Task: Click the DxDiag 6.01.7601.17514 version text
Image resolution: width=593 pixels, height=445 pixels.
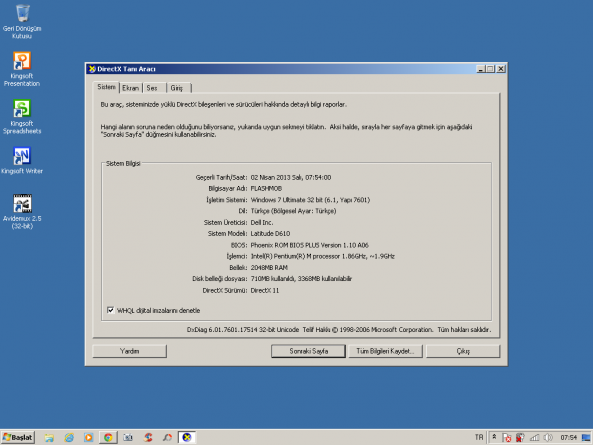Action: 243,330
